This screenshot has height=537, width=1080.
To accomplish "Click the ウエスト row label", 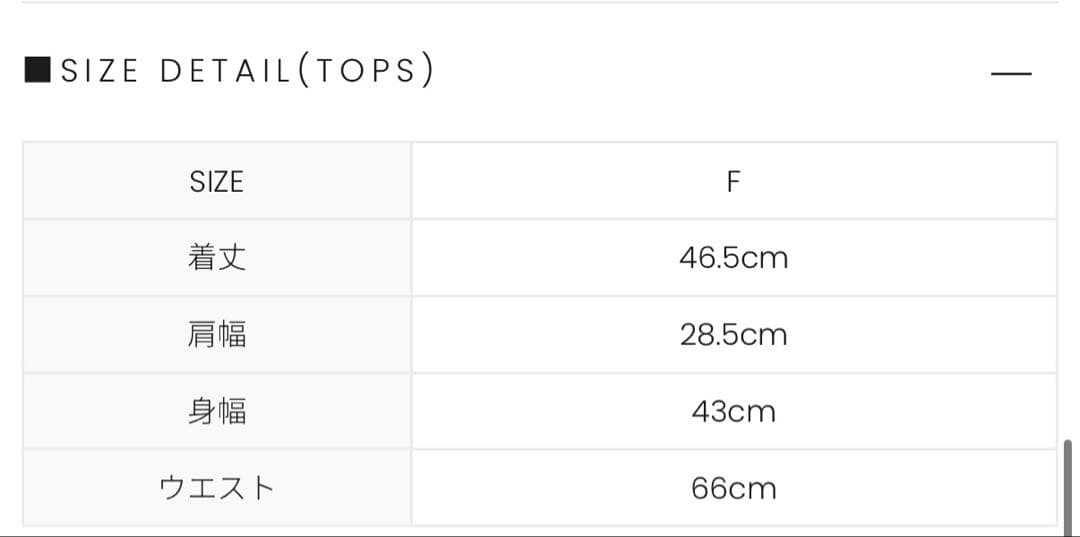I will click(217, 489).
